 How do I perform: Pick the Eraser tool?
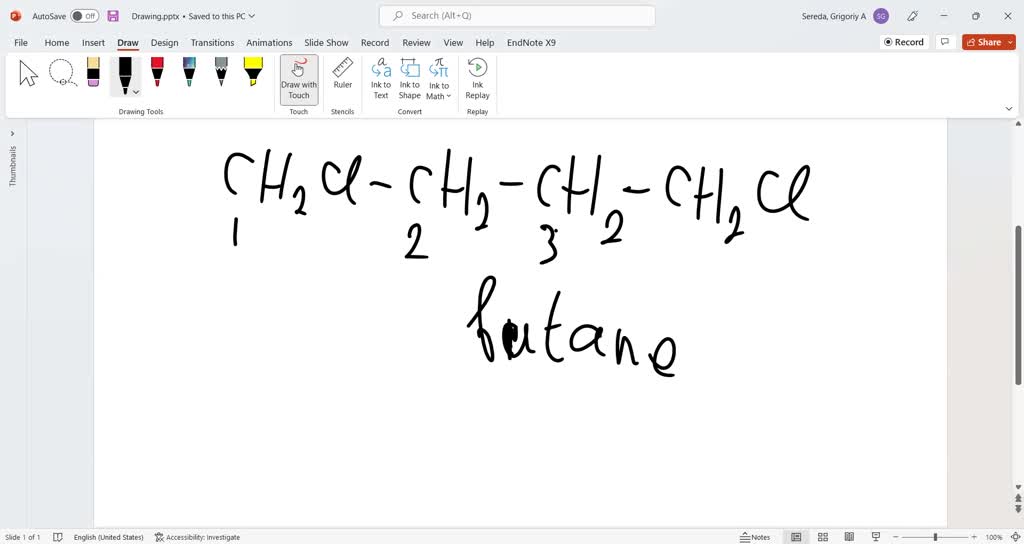pyautogui.click(x=93, y=72)
